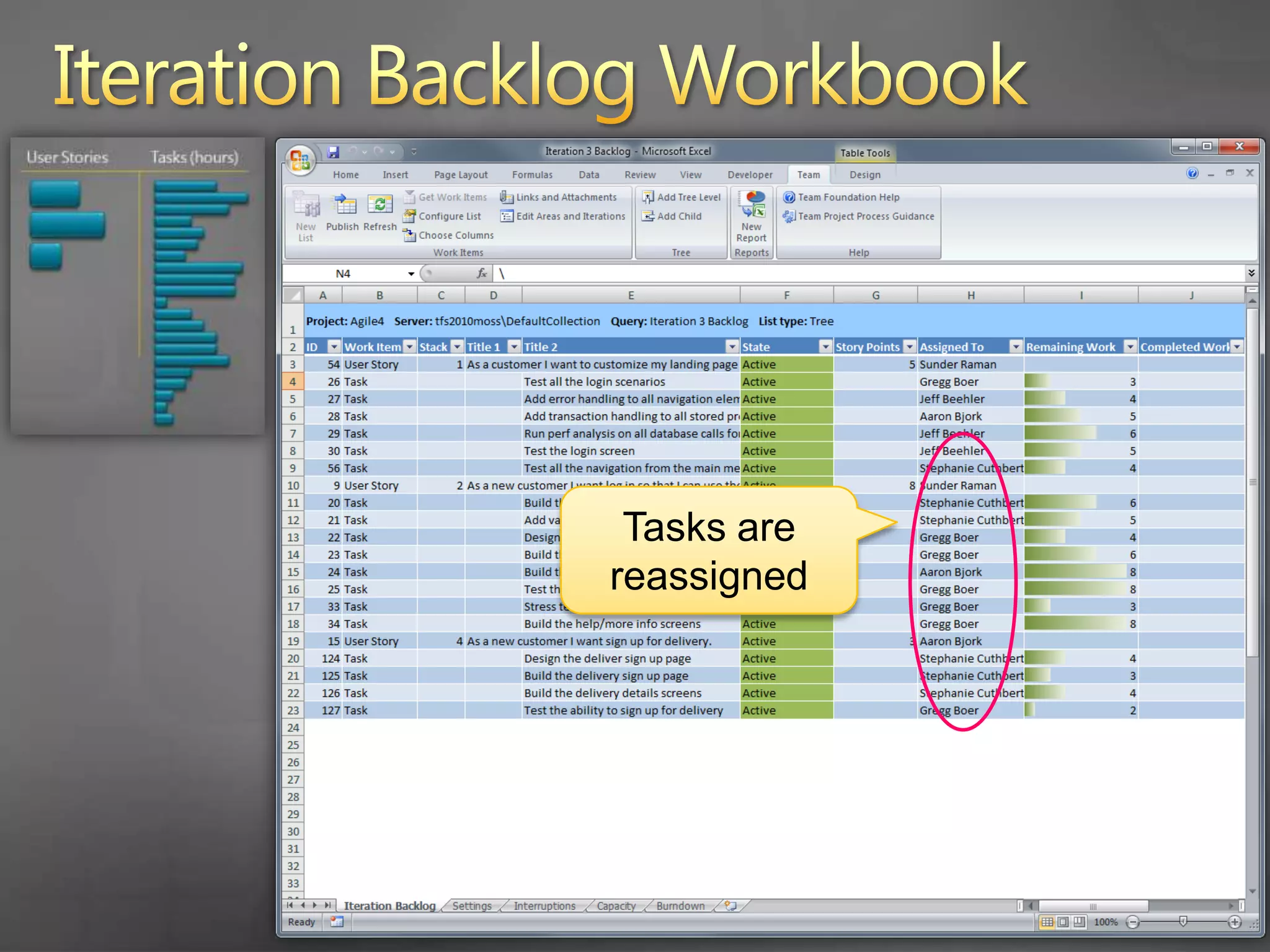Switch to the Settings sheet tab

coord(471,906)
